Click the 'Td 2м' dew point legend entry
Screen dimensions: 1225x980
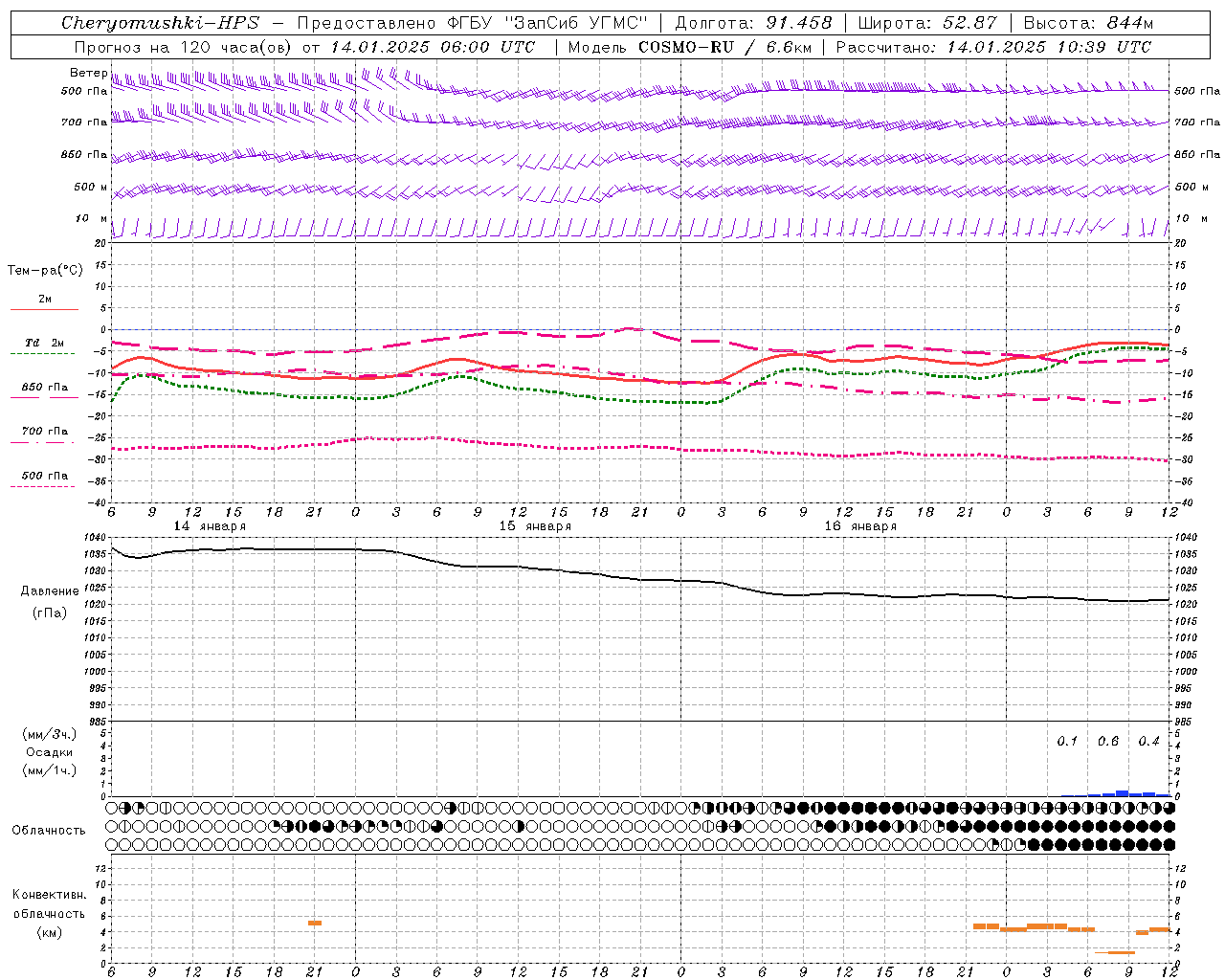tap(44, 343)
